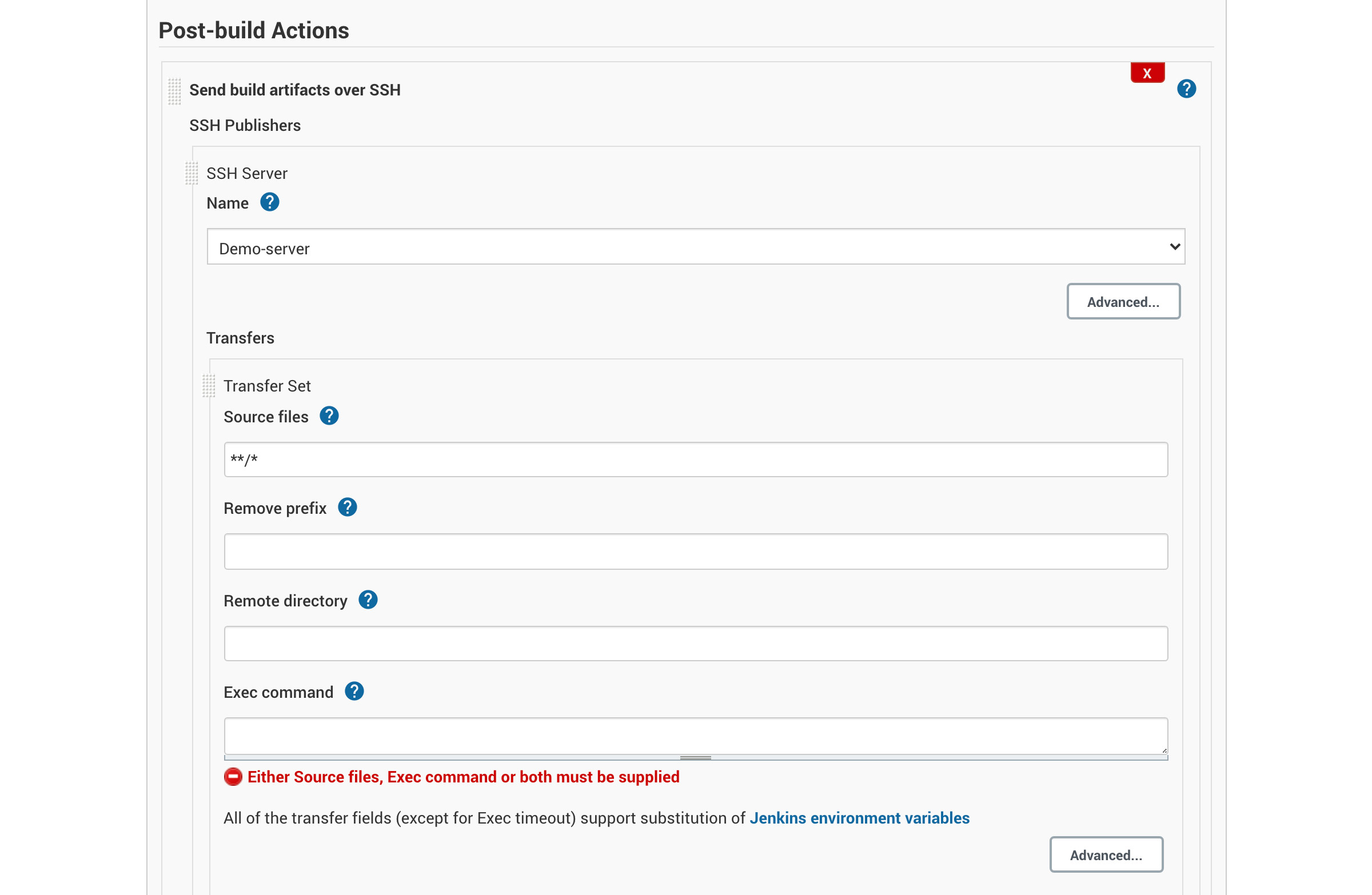Screen dimensions: 1372x895
Task: Focus the Exec command text area
Action: pos(695,735)
